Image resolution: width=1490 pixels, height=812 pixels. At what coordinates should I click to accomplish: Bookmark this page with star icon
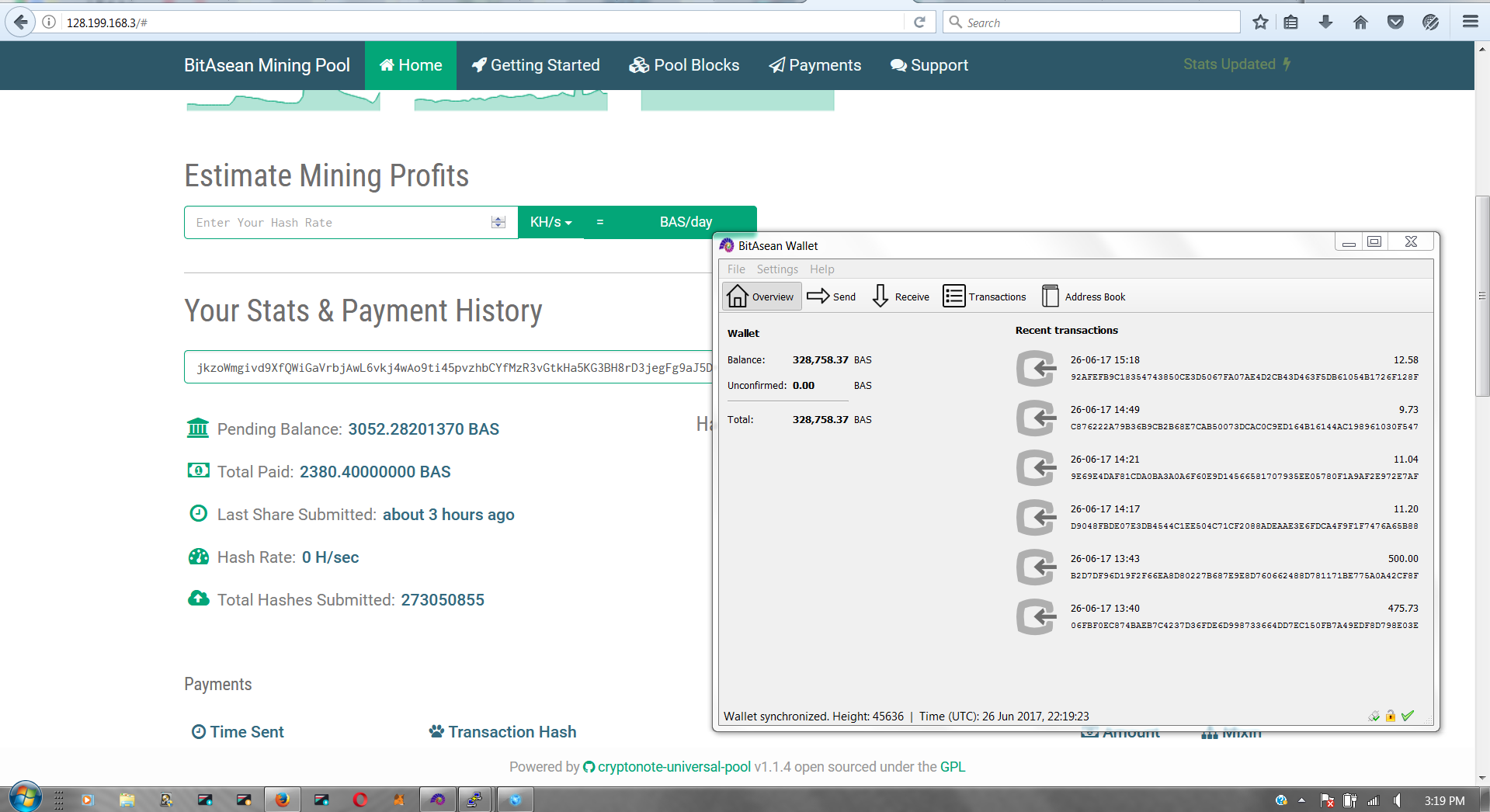tap(1260, 22)
